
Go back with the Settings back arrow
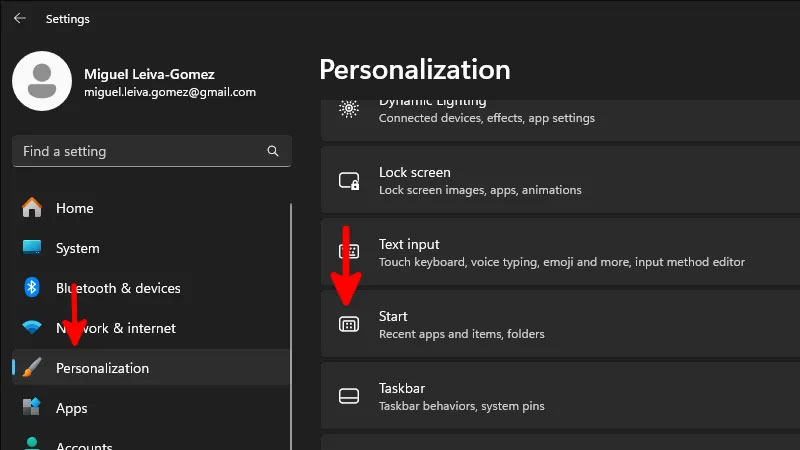(20, 18)
